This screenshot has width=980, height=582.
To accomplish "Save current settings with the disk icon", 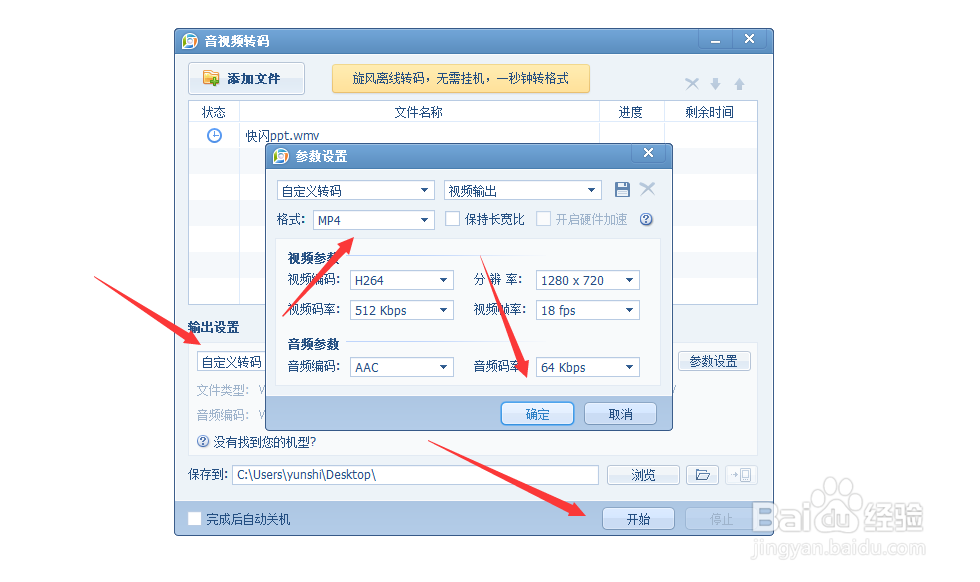I will tap(622, 188).
